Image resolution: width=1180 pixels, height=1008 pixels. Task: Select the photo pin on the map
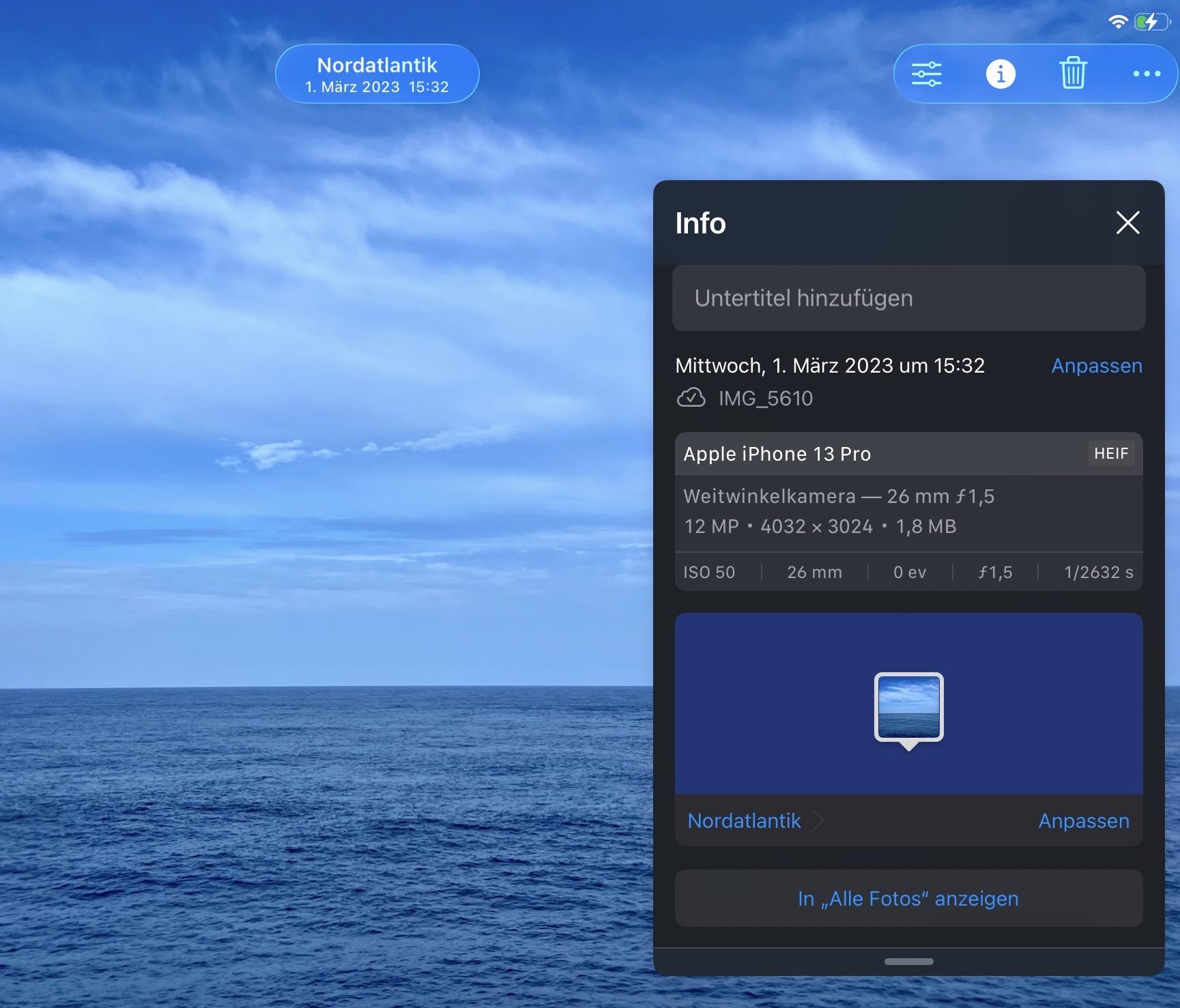click(x=908, y=708)
